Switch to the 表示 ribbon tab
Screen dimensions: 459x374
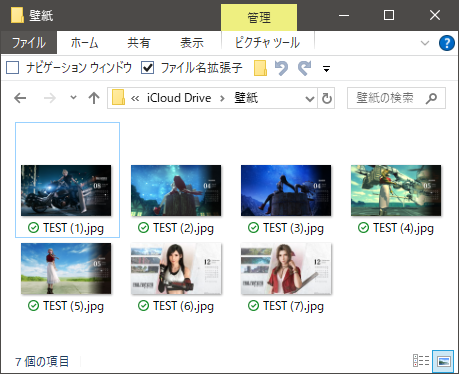pyautogui.click(x=192, y=43)
